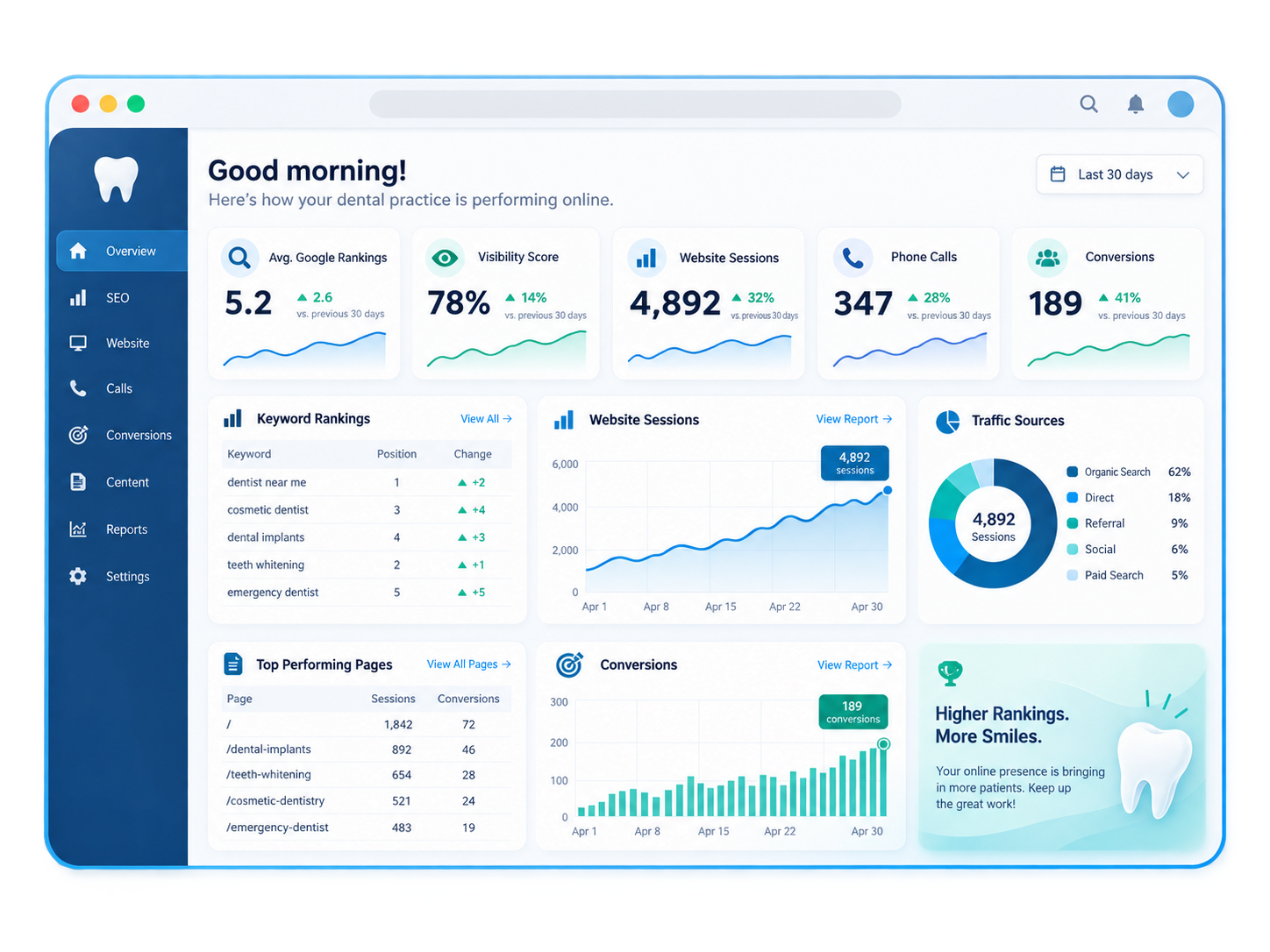Expand the date range chevron arrow
The width and height of the screenshot is (1270, 952).
(1183, 174)
